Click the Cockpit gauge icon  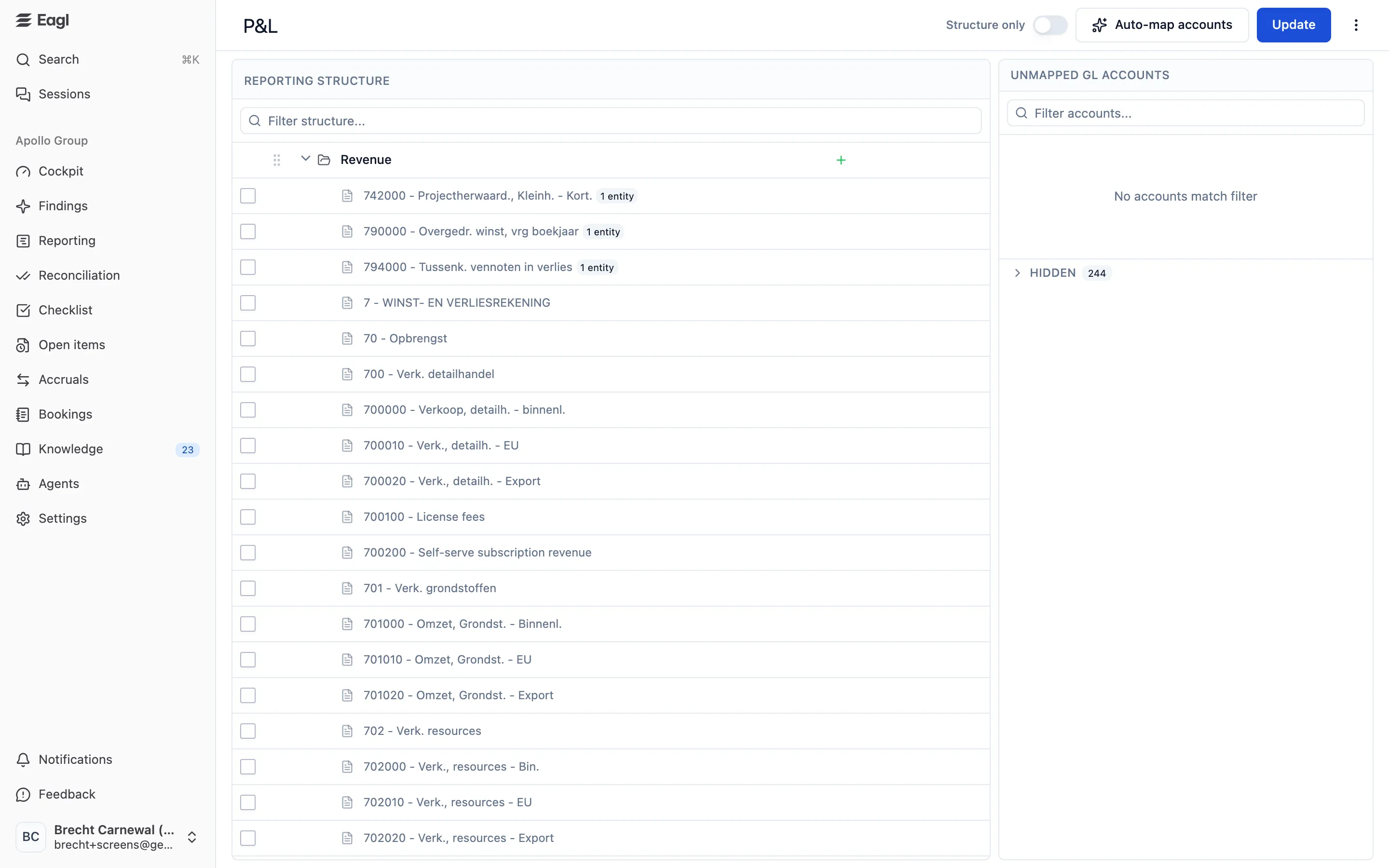23,172
